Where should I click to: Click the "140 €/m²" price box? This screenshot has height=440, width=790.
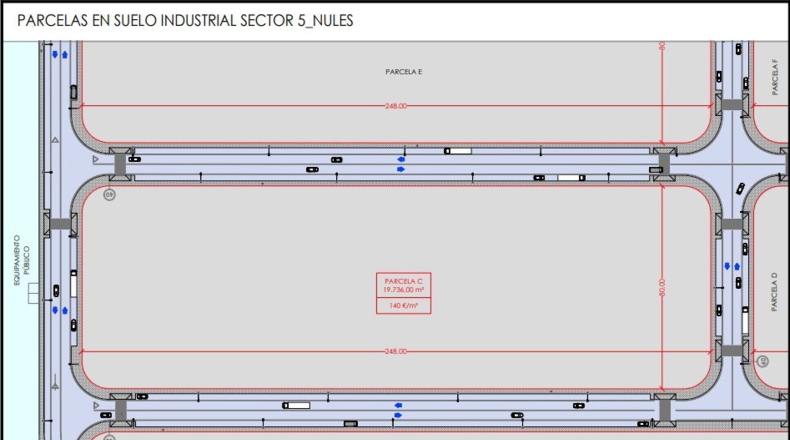[x=404, y=305]
